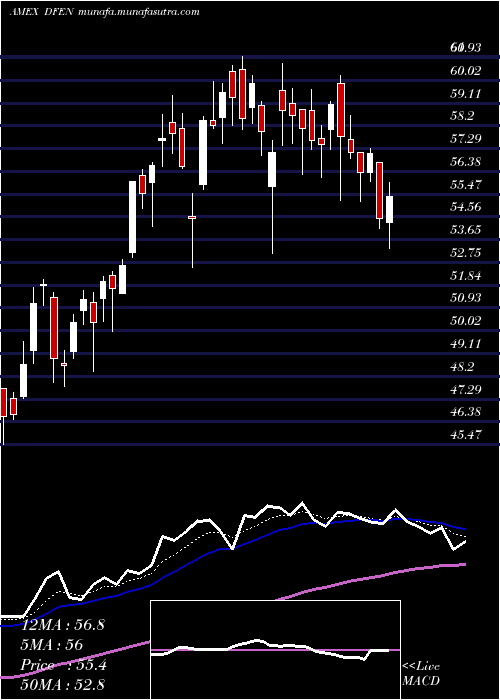Select the 50.93 price axis label
The width and height of the screenshot is (500, 700).
pos(466,297)
